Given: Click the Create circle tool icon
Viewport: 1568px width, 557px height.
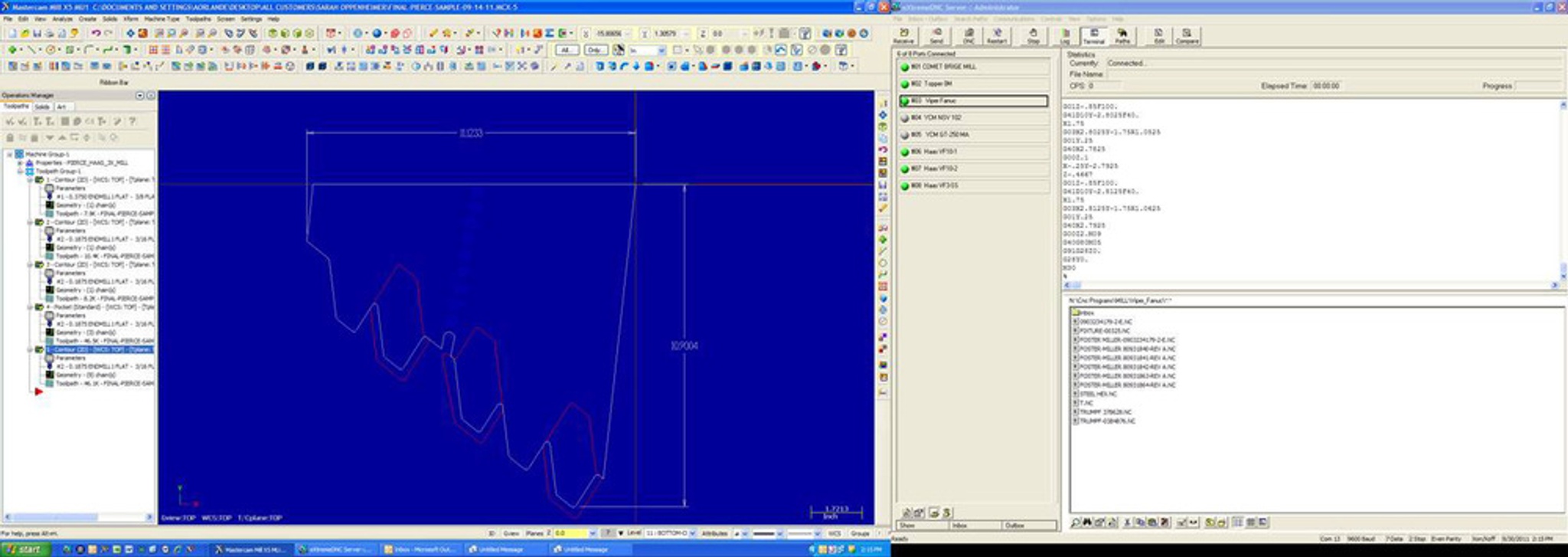Looking at the screenshot, I should click(51, 50).
